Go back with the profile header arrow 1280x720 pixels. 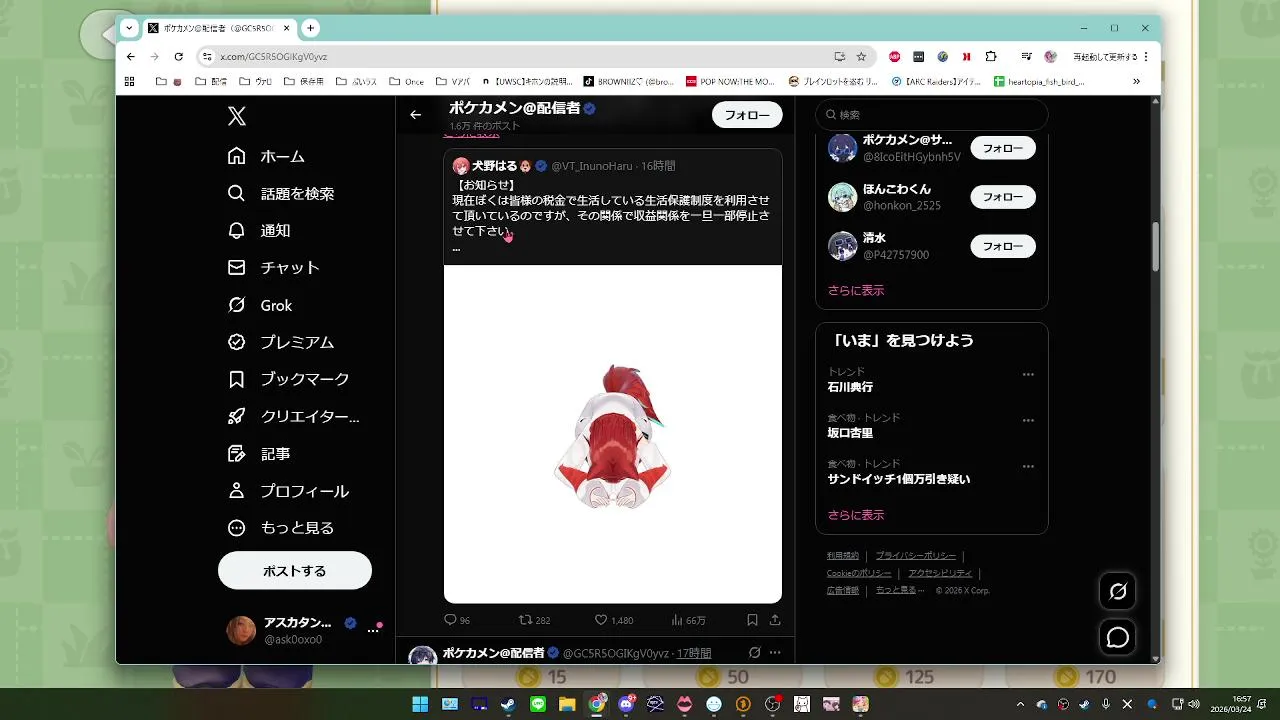(x=416, y=115)
